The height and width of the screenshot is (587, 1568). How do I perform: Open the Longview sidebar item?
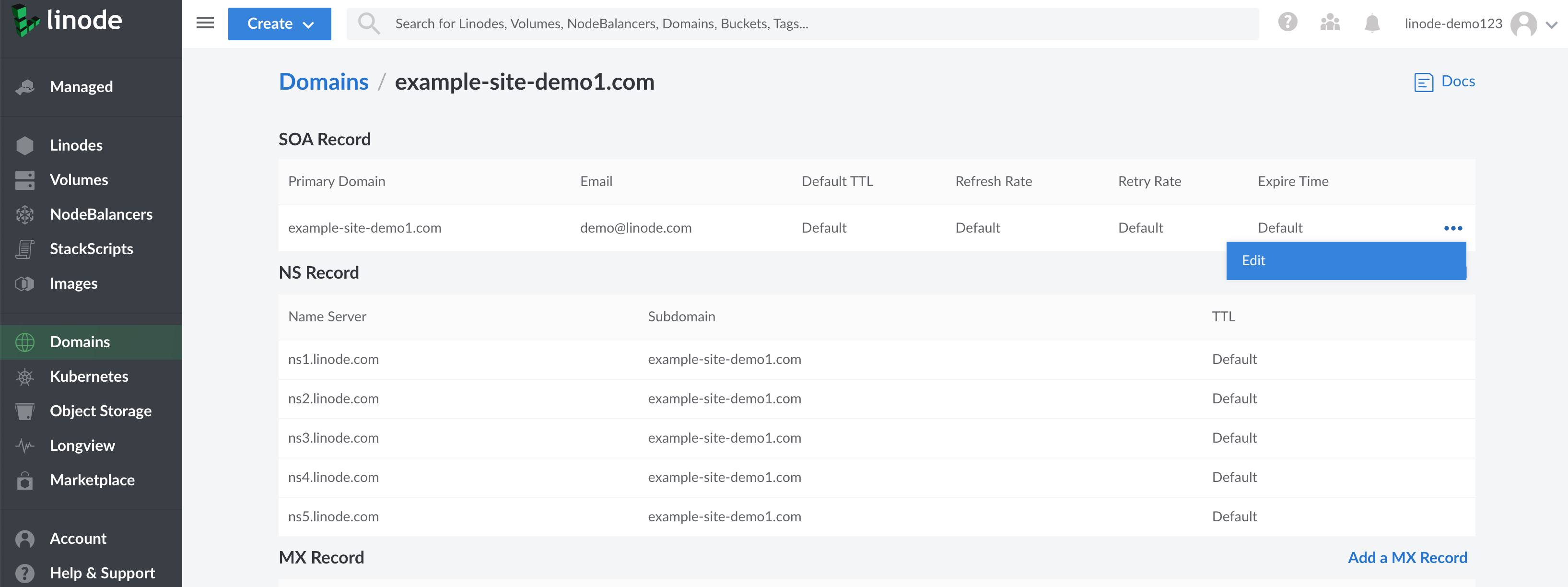coord(82,445)
